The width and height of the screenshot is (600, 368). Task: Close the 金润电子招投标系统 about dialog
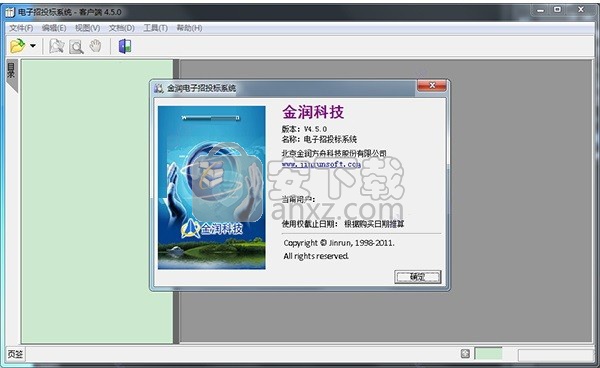[x=432, y=85]
